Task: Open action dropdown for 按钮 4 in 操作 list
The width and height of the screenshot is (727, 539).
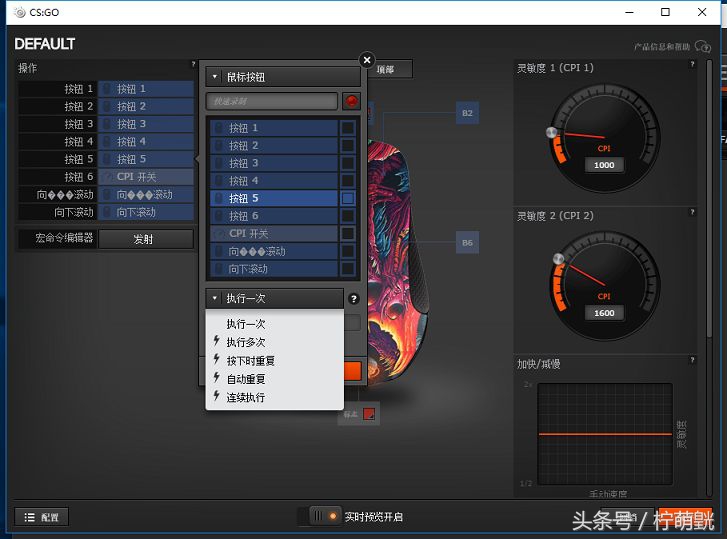Action: pos(146,141)
